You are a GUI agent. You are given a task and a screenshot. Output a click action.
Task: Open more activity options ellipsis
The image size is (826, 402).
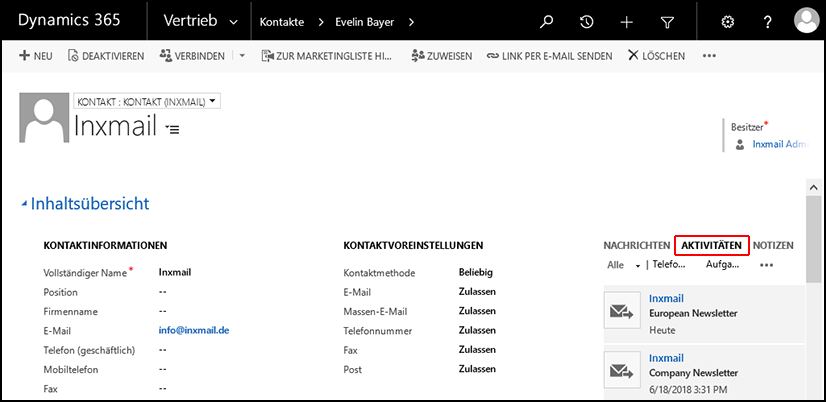tap(766, 266)
